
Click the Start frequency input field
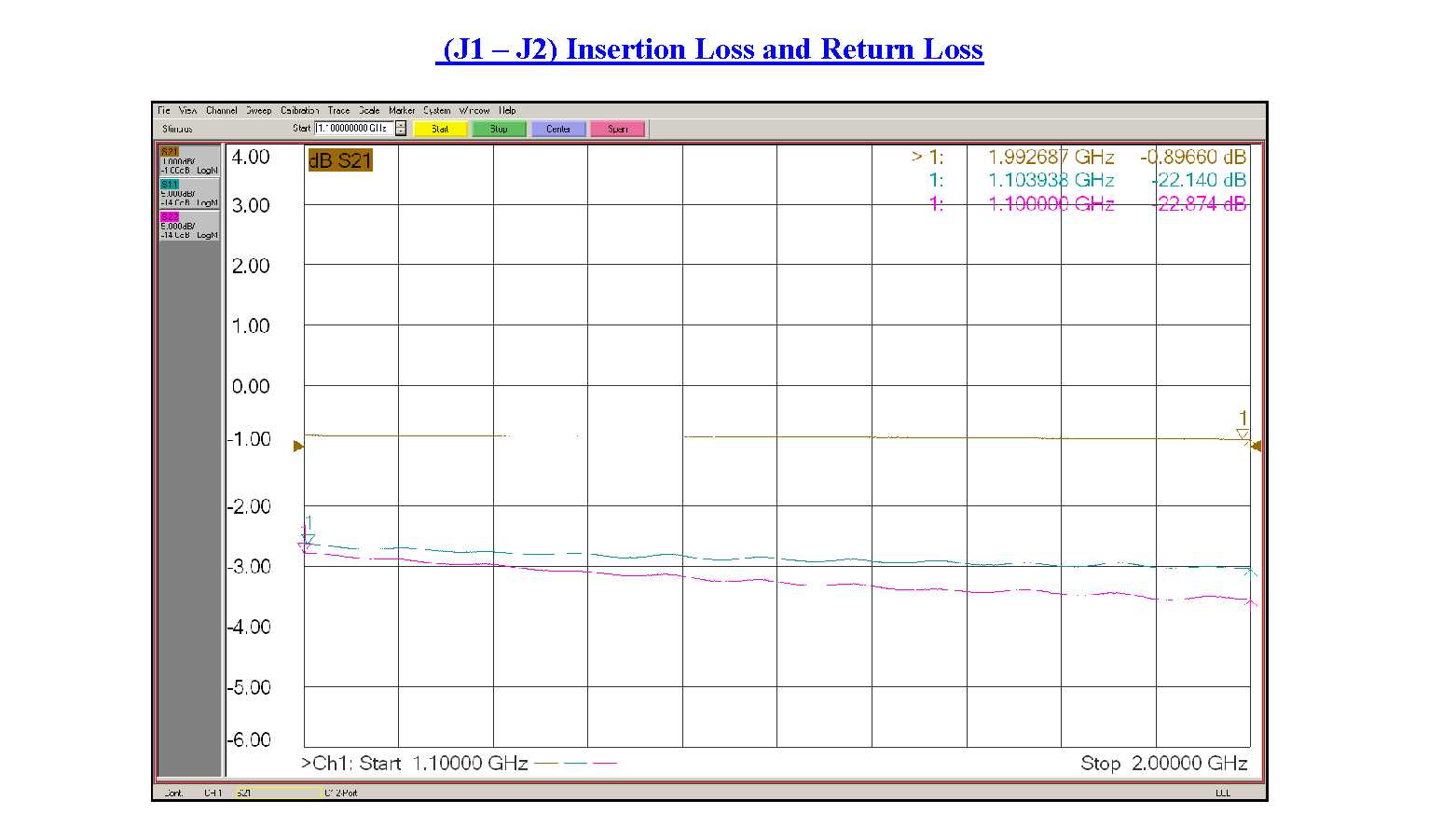[353, 129]
